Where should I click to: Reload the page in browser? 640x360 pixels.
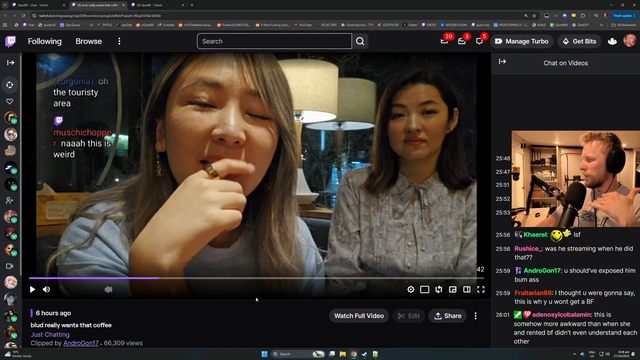[23, 16]
